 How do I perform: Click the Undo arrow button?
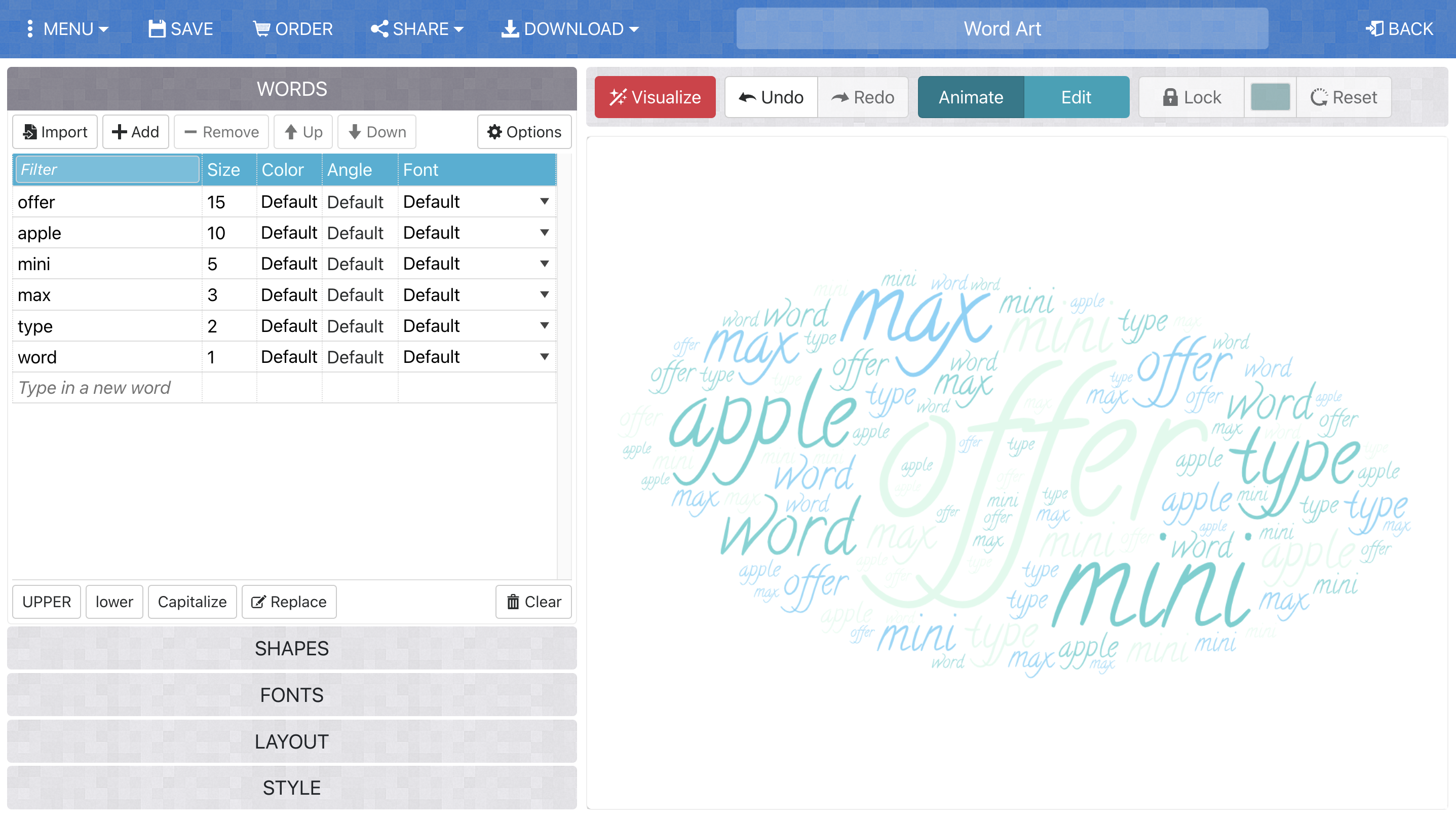[771, 97]
